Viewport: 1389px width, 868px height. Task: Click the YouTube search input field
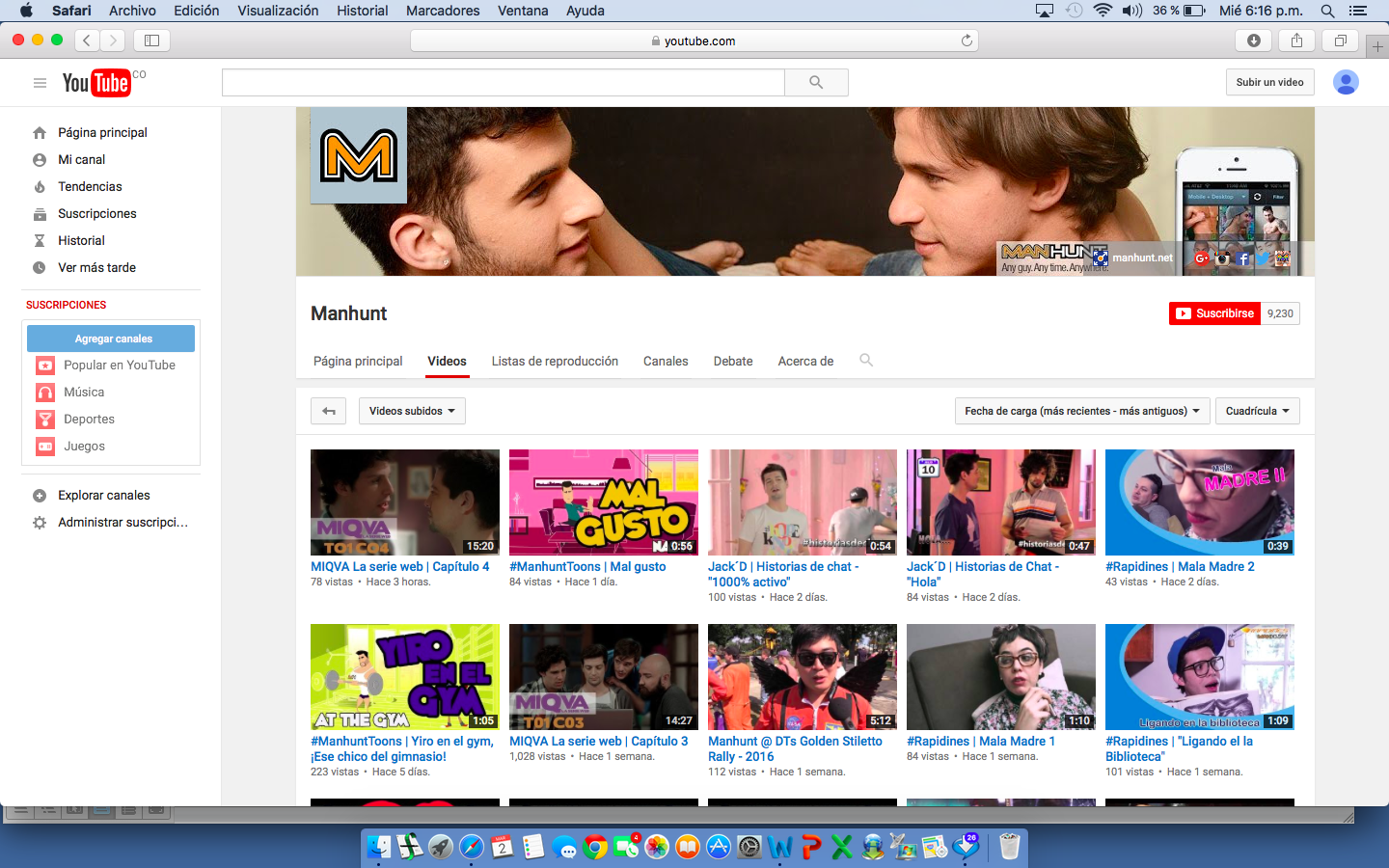(x=504, y=82)
